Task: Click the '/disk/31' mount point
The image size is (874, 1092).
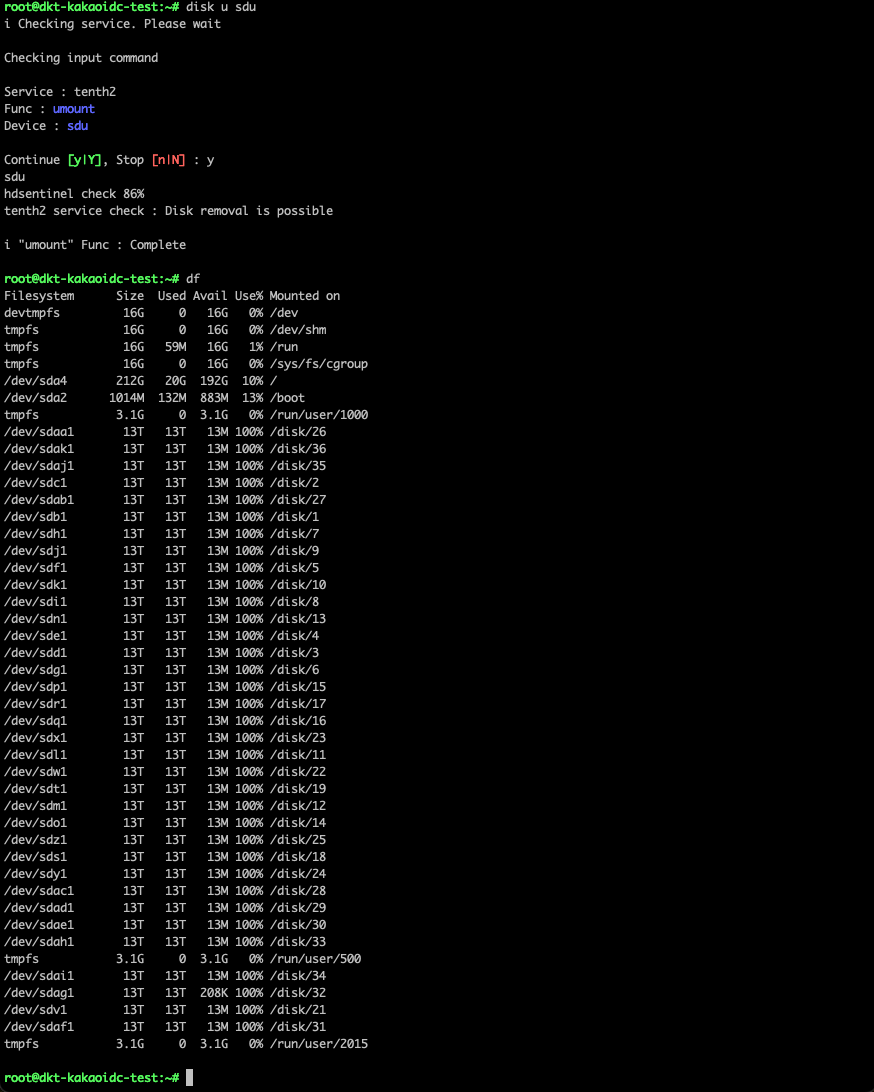Action: [298, 1027]
